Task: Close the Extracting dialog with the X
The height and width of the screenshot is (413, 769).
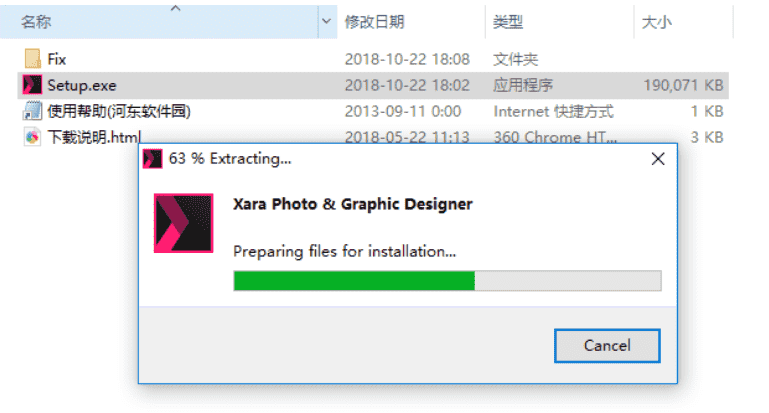Action: pos(658,159)
